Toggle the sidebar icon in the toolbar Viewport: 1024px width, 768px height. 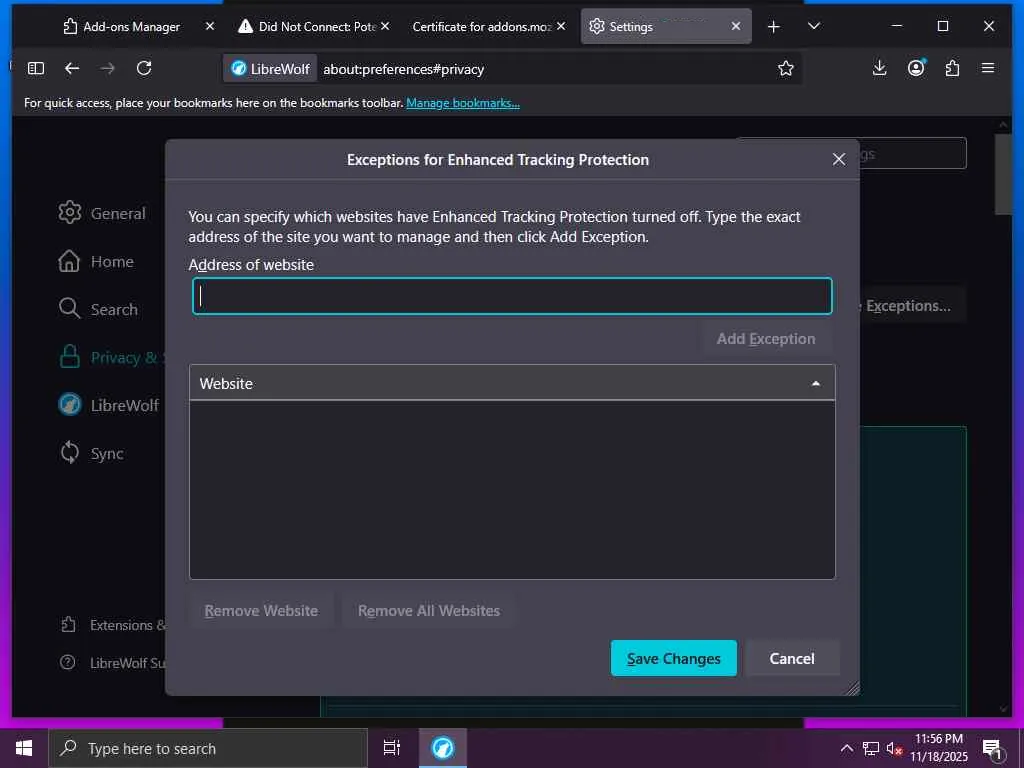(36, 68)
